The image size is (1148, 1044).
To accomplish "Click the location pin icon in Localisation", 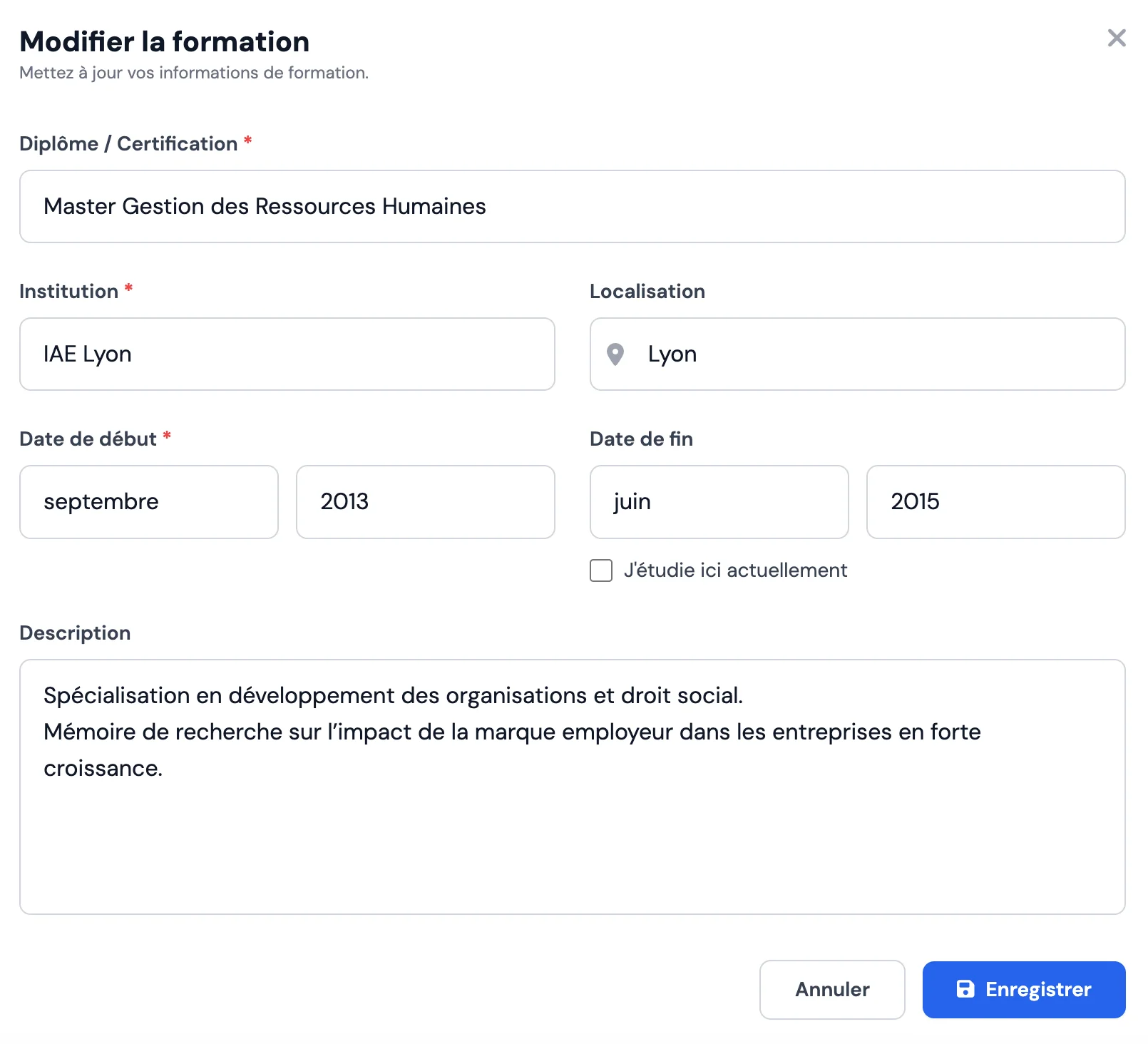I will click(x=616, y=354).
